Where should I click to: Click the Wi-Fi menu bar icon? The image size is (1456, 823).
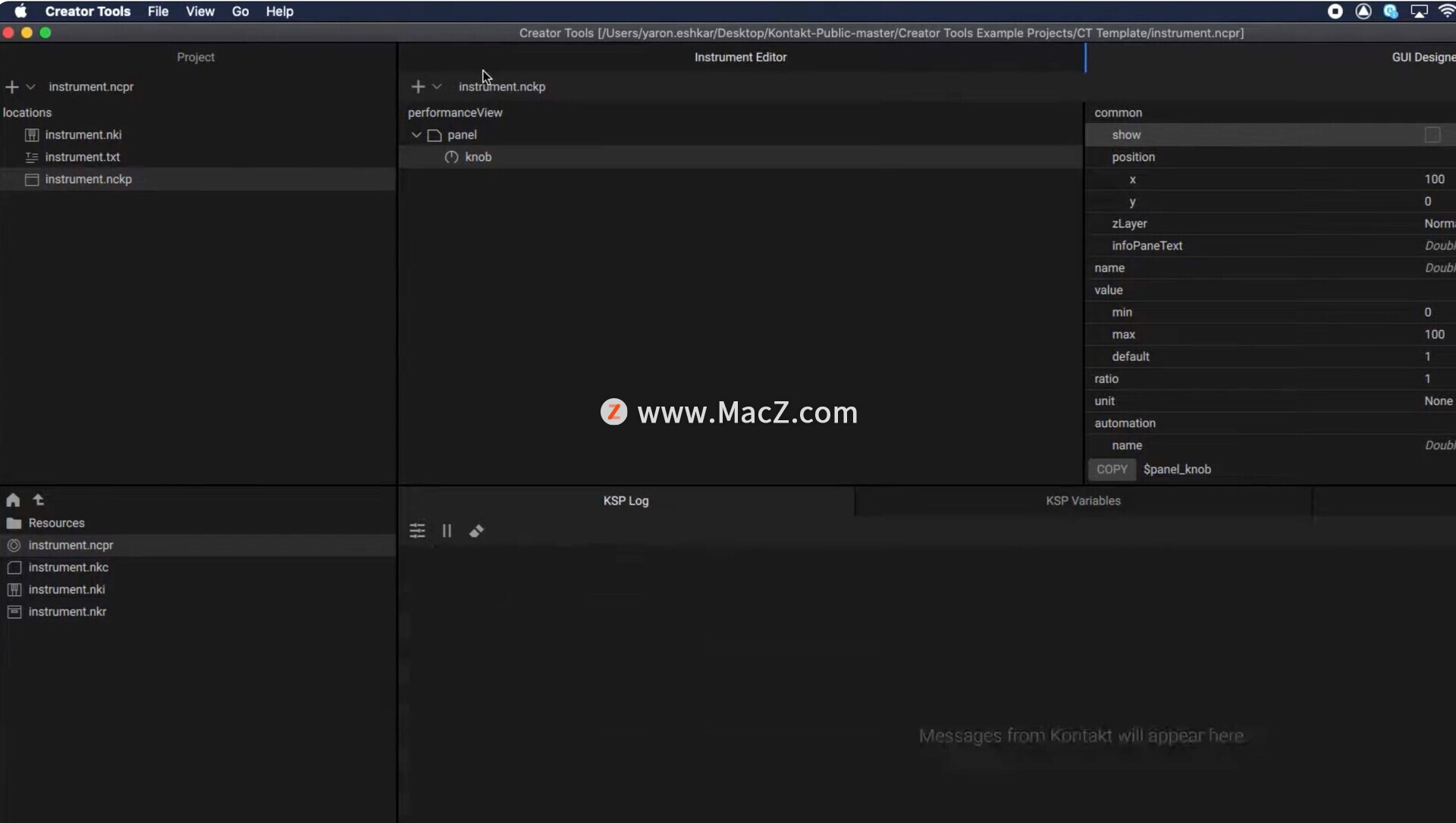[x=1447, y=11]
